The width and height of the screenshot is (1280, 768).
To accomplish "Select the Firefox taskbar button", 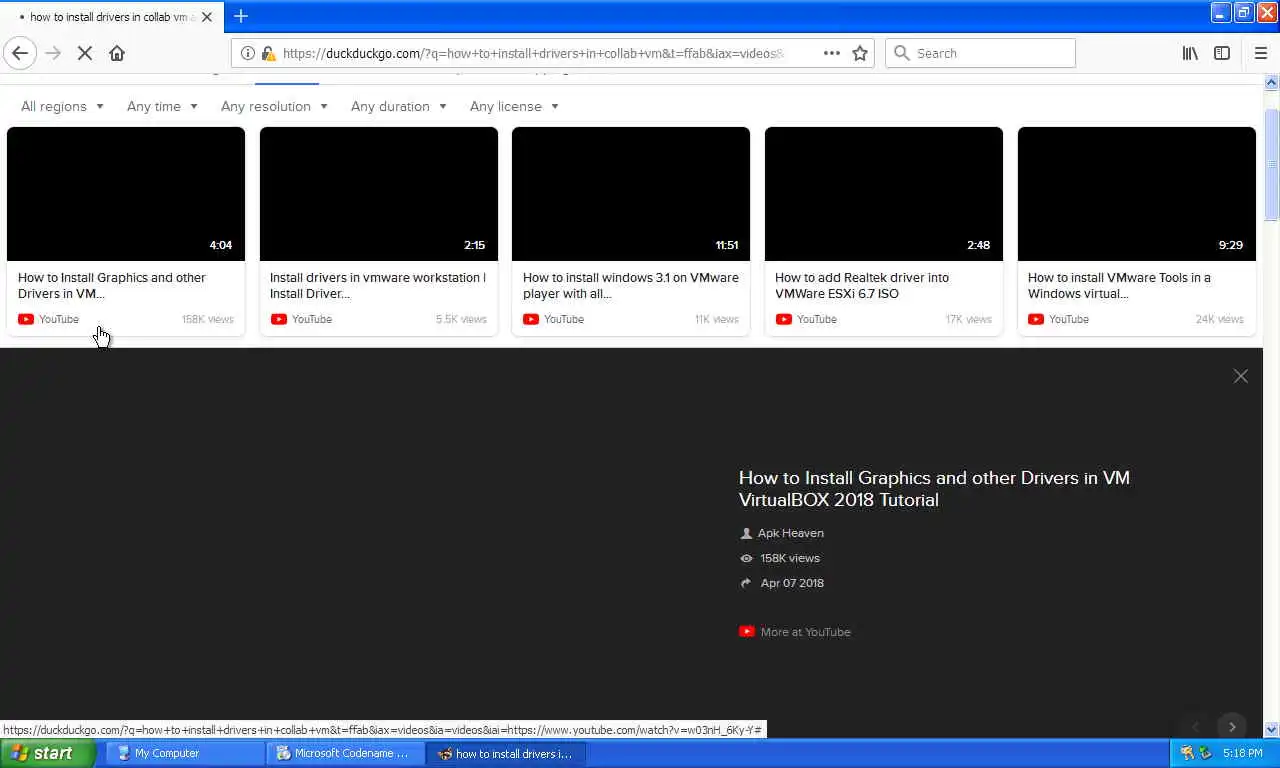I will tap(505, 753).
